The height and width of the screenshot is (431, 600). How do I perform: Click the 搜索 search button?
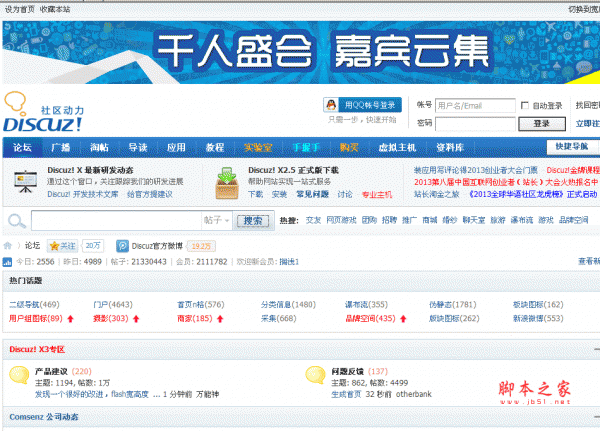pyautogui.click(x=253, y=221)
